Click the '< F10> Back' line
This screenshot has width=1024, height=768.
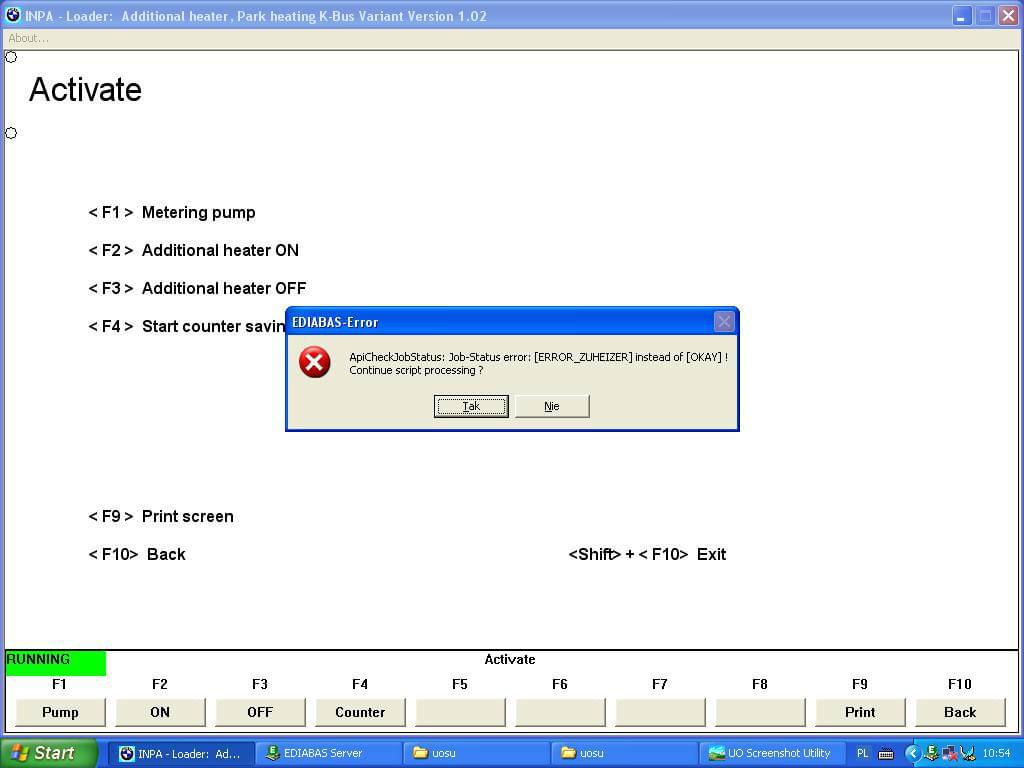(x=136, y=554)
